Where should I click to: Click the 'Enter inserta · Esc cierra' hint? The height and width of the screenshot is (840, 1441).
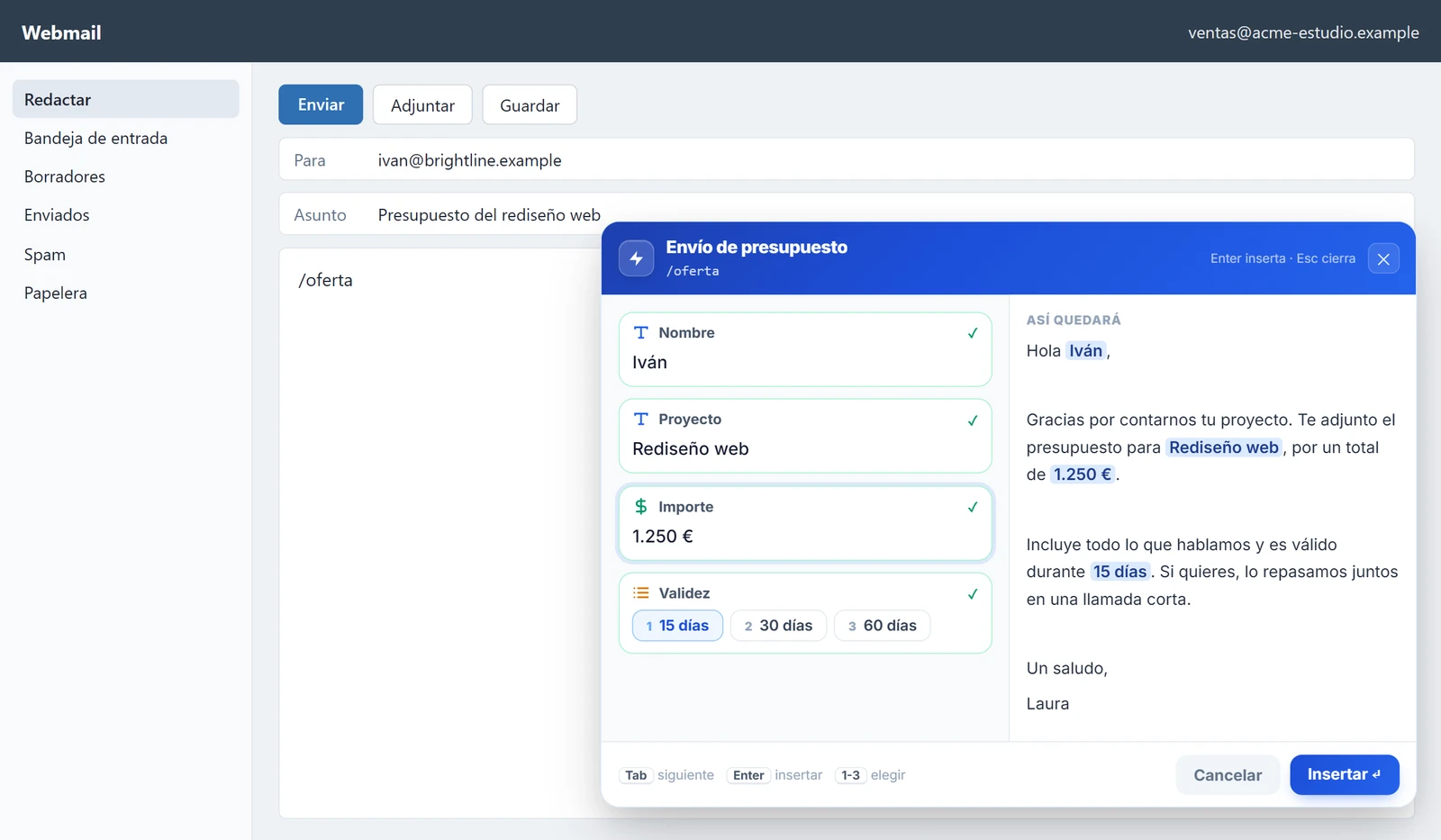(1282, 258)
